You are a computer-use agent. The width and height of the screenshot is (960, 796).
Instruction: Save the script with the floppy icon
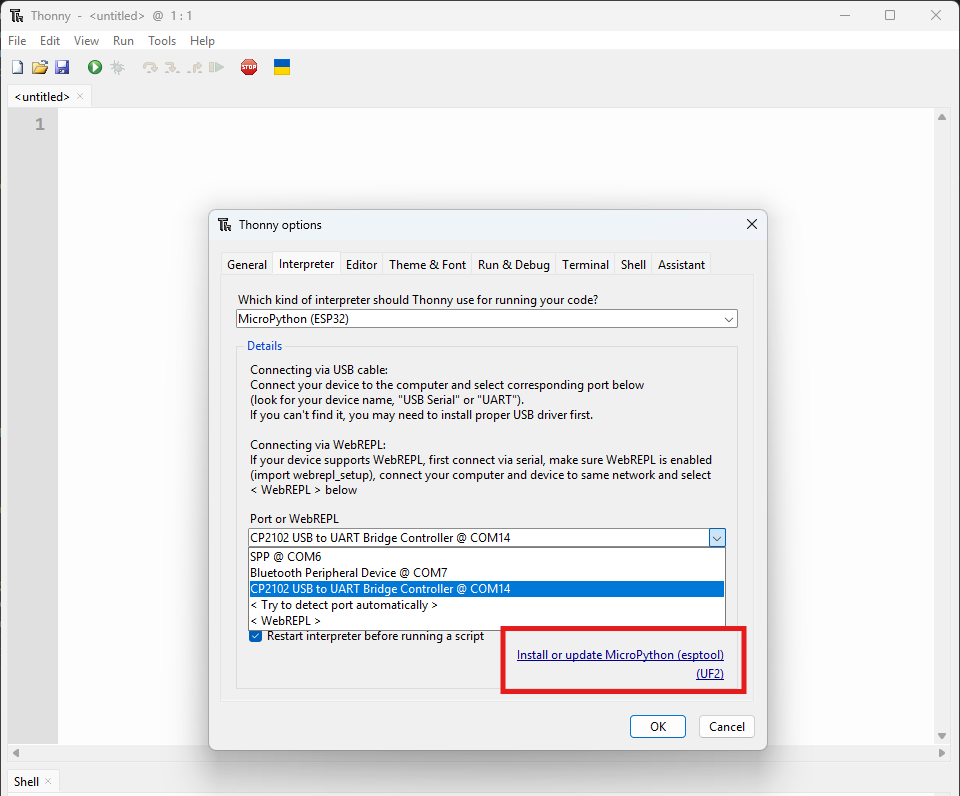[x=62, y=67]
